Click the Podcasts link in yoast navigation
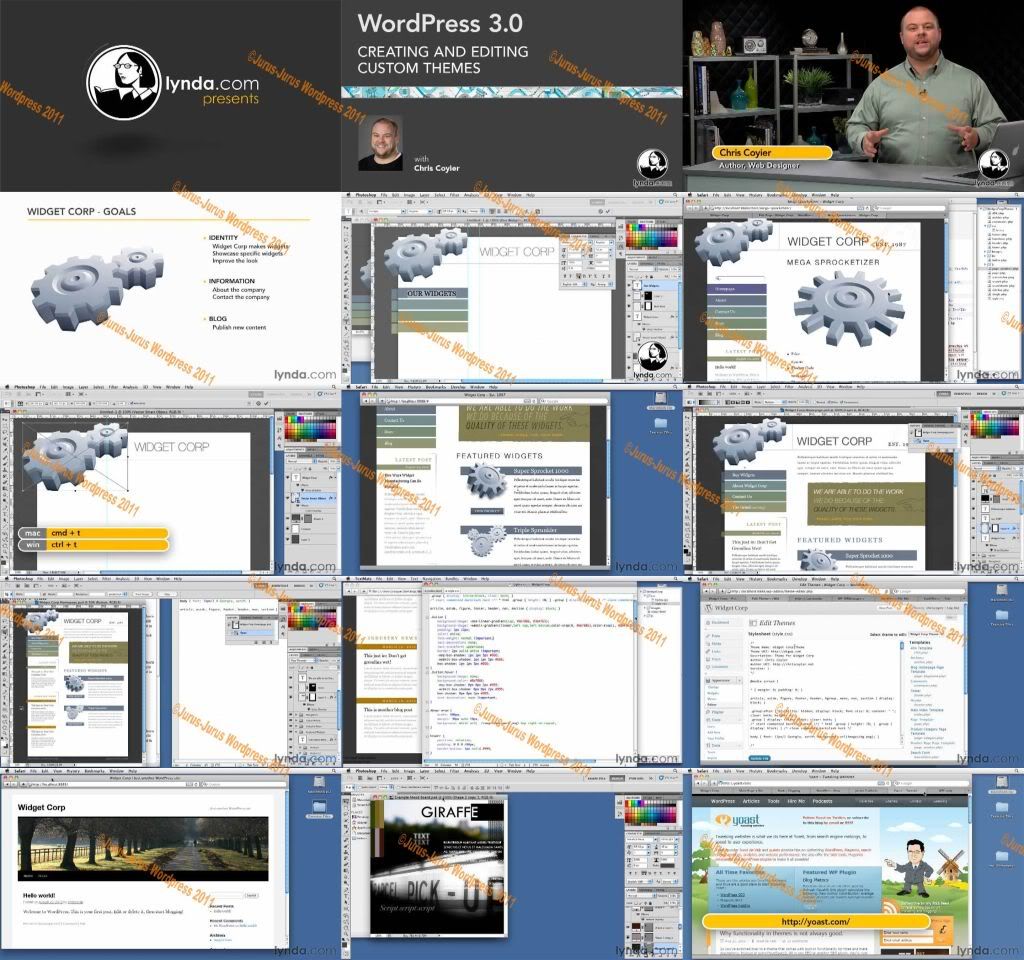This screenshot has width=1024, height=960. coord(822,801)
